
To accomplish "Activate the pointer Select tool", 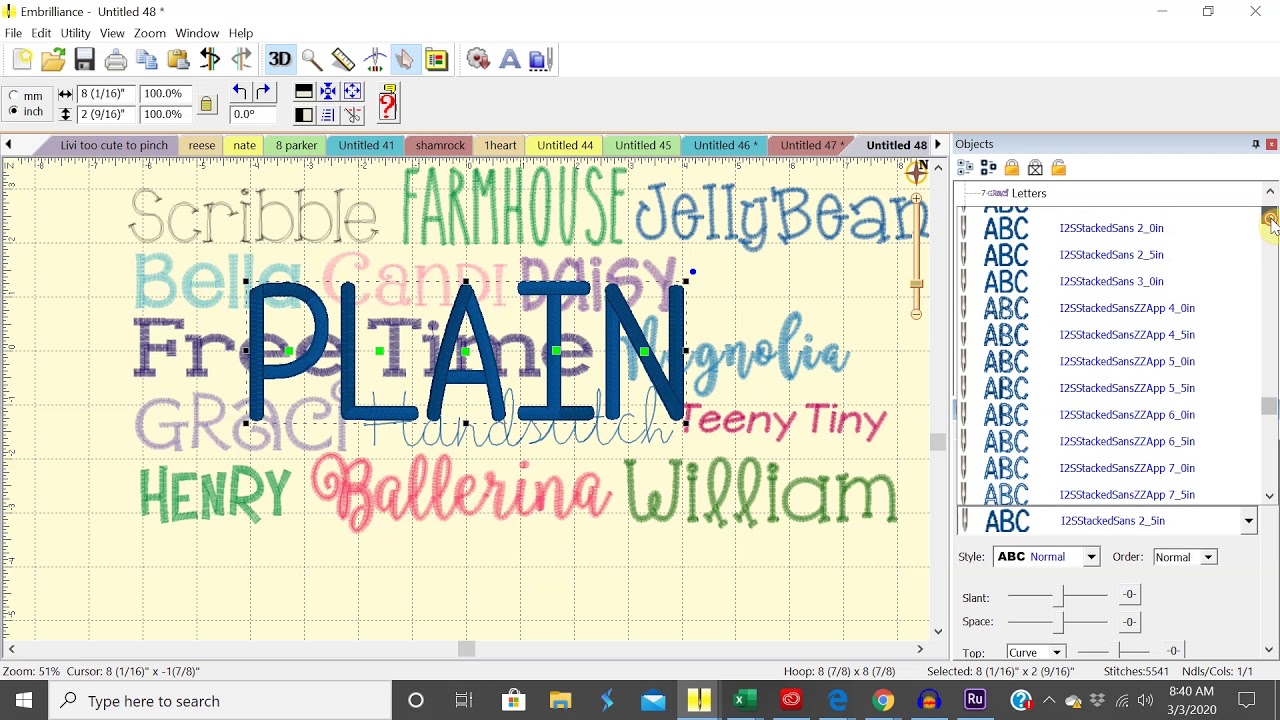I will coord(404,60).
